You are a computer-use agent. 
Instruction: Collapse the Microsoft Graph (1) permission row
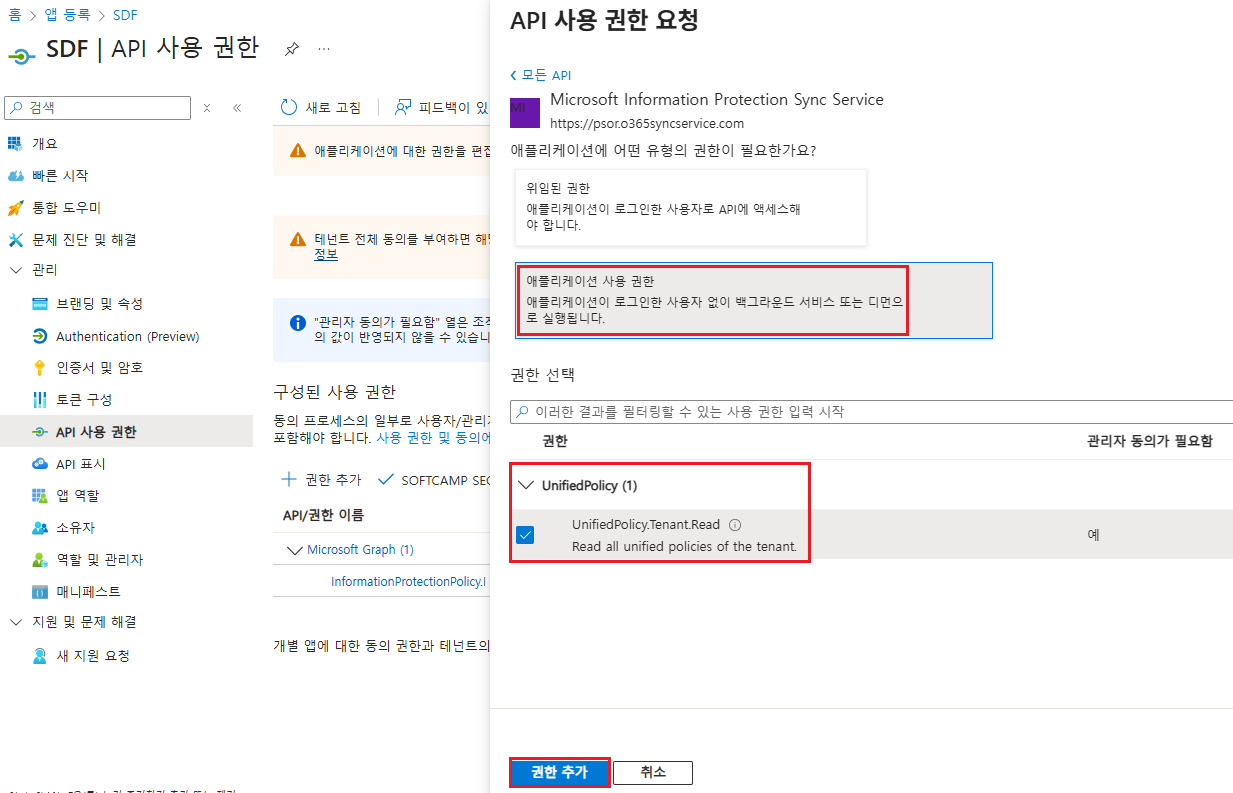click(x=294, y=550)
